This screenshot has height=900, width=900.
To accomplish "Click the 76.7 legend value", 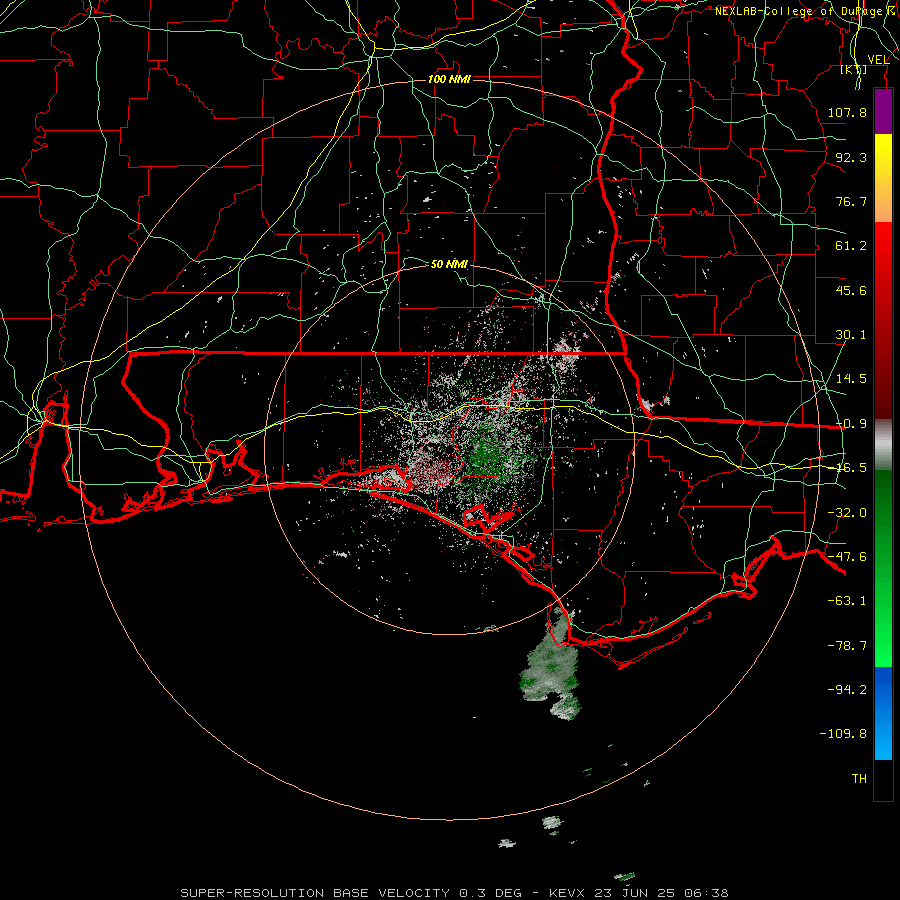I will 851,201.
